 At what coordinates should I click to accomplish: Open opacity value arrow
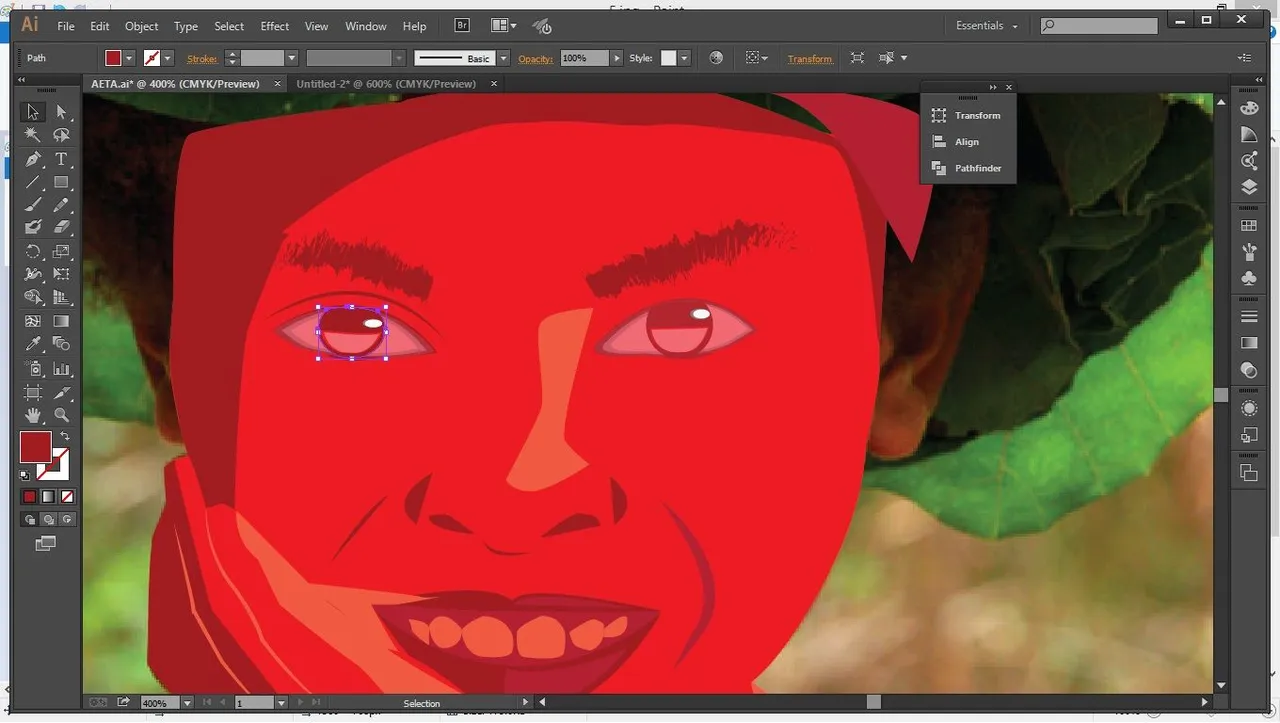(617, 58)
